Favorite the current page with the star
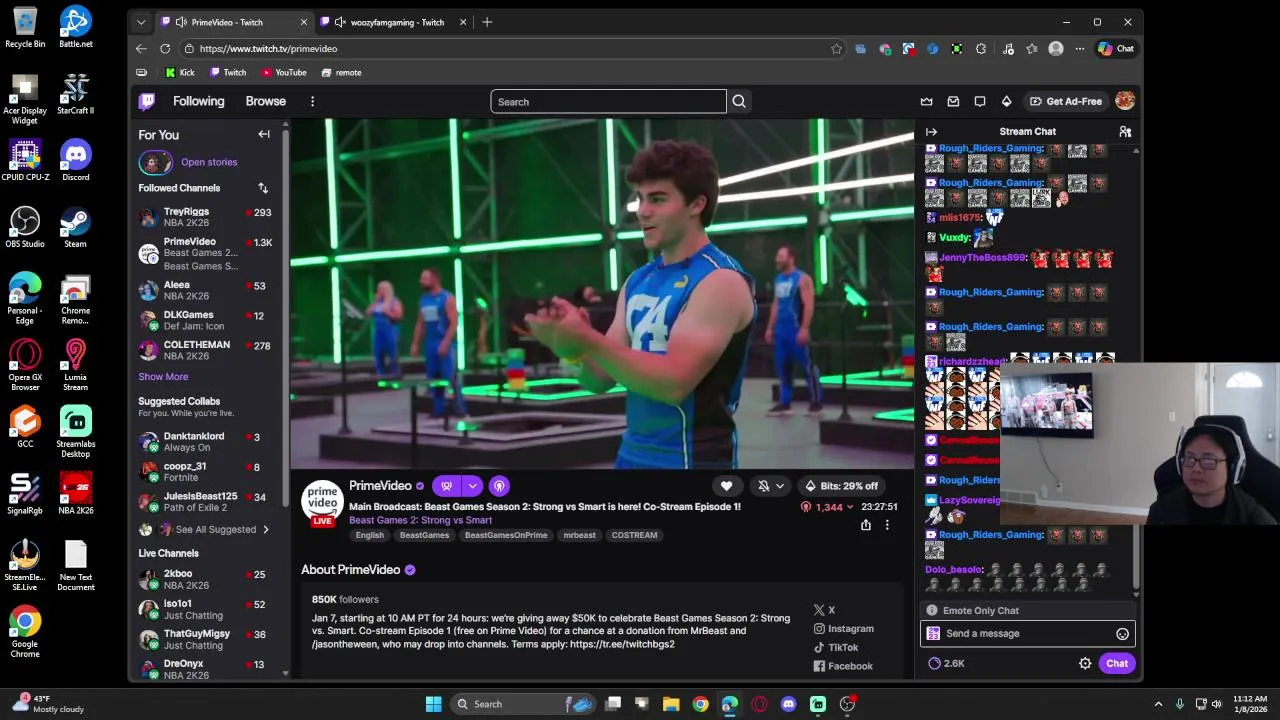This screenshot has width=1280, height=720. pos(836,48)
